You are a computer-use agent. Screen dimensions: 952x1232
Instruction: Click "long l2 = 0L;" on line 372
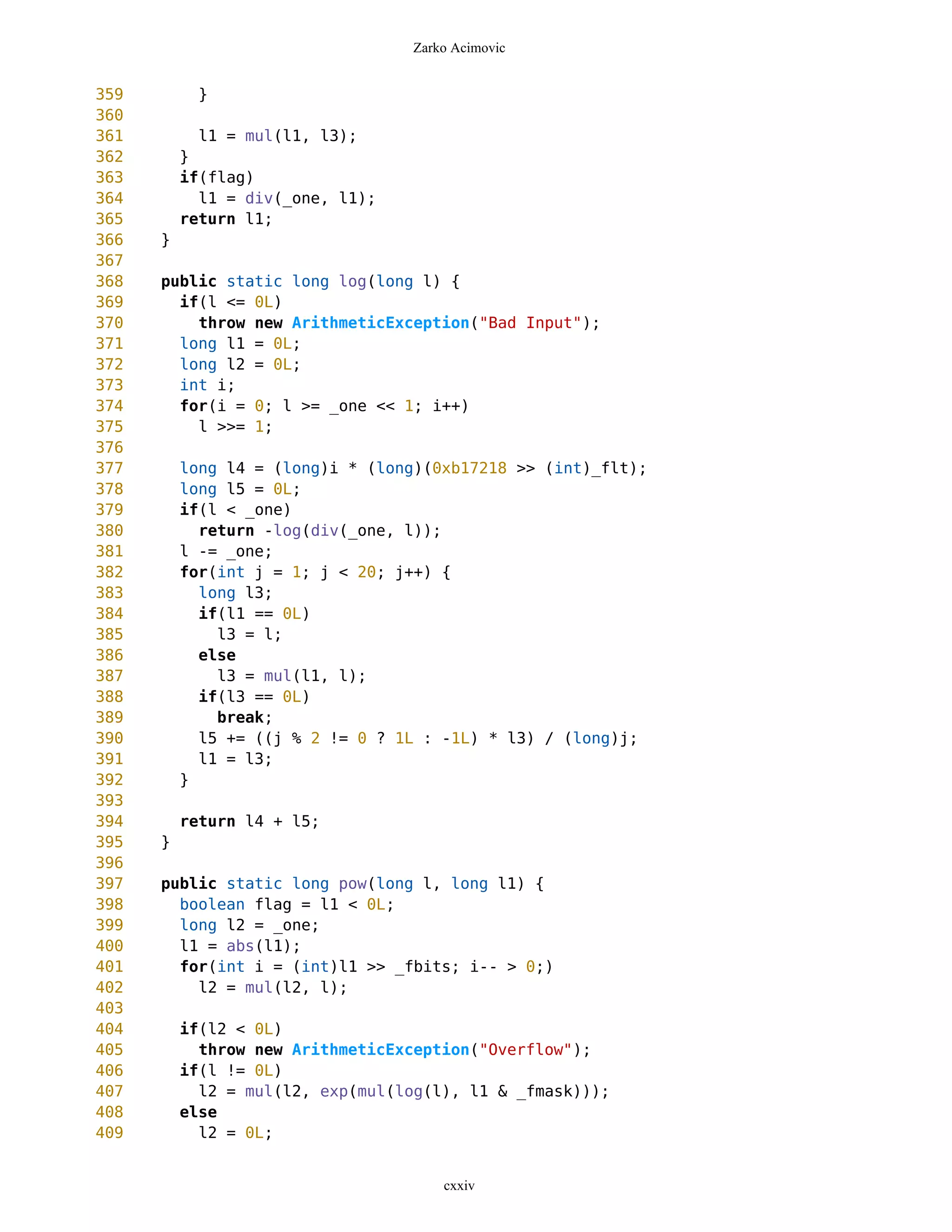pyautogui.click(x=240, y=364)
